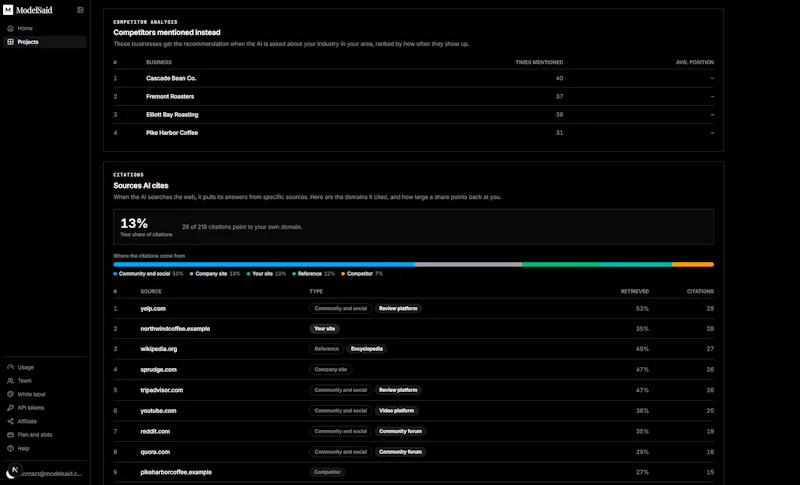
Task: Click the Affiliate share icon
Action: pyautogui.click(x=10, y=421)
